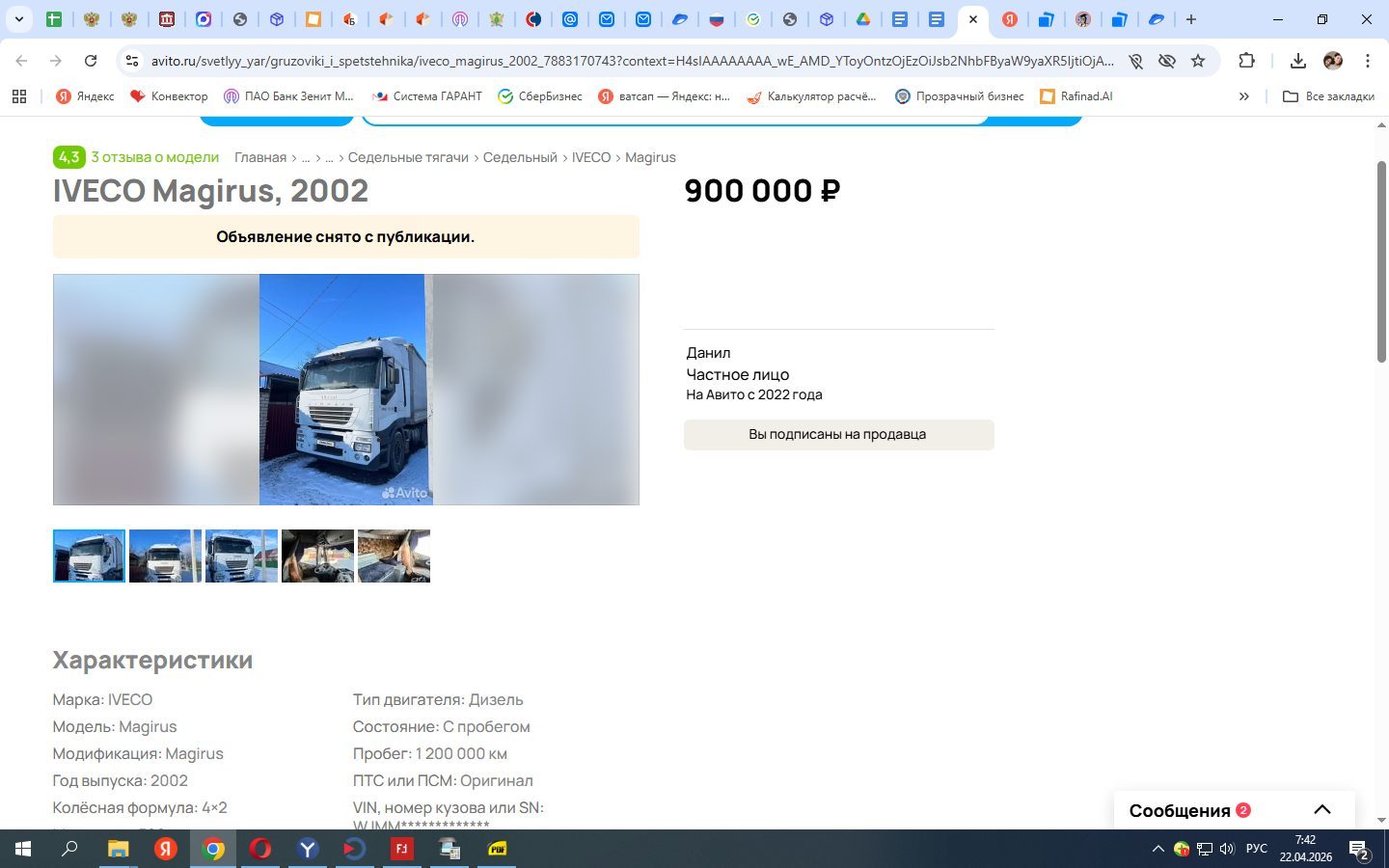Select the second truck thumbnail
Image resolution: width=1389 pixels, height=868 pixels.
[165, 556]
